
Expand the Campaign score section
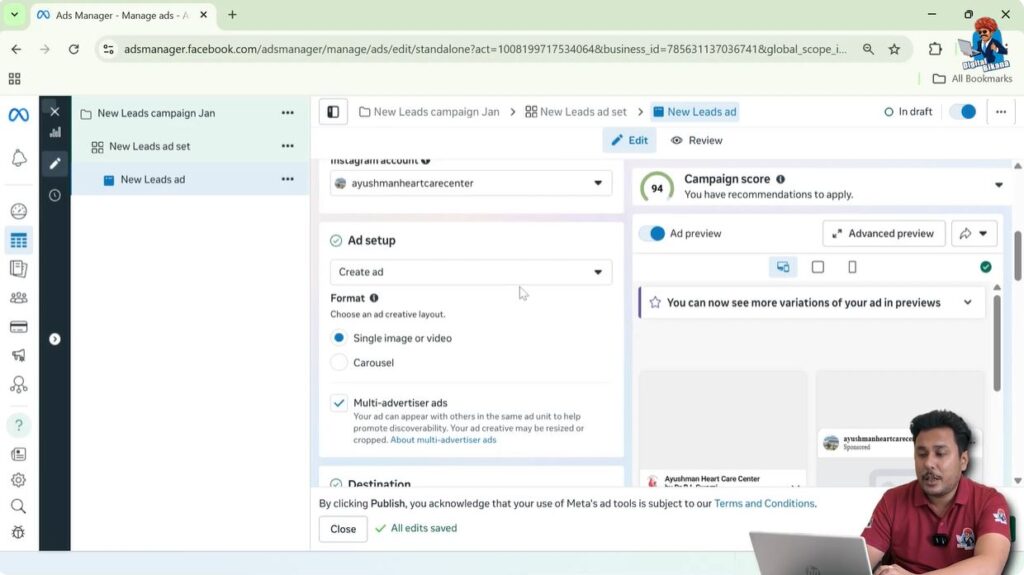(x=999, y=186)
